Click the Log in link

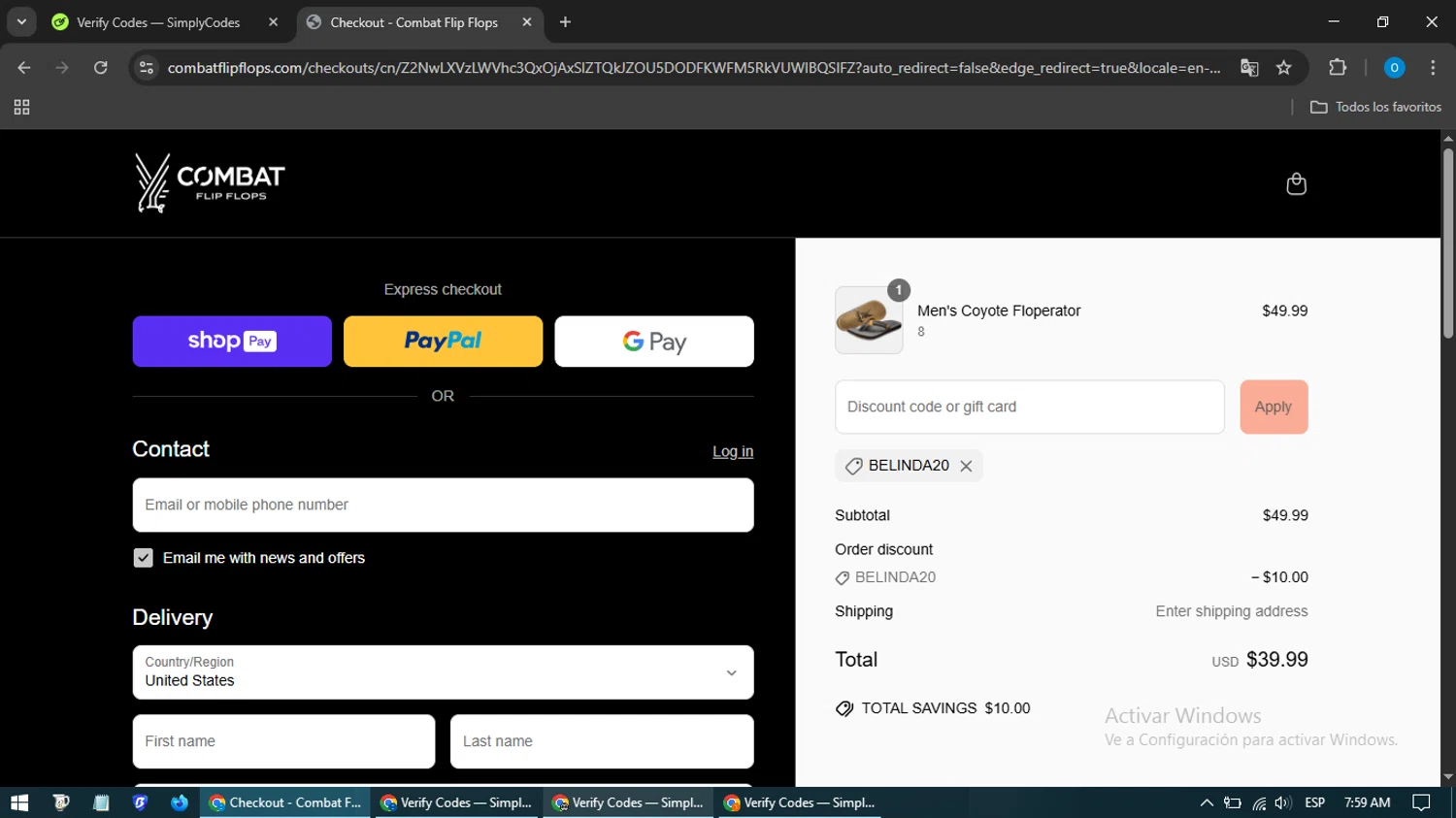733,451
